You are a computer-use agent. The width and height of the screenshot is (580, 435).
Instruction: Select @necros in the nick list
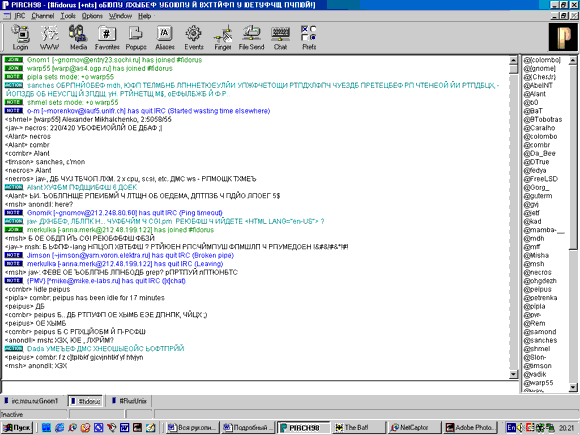coord(537,273)
